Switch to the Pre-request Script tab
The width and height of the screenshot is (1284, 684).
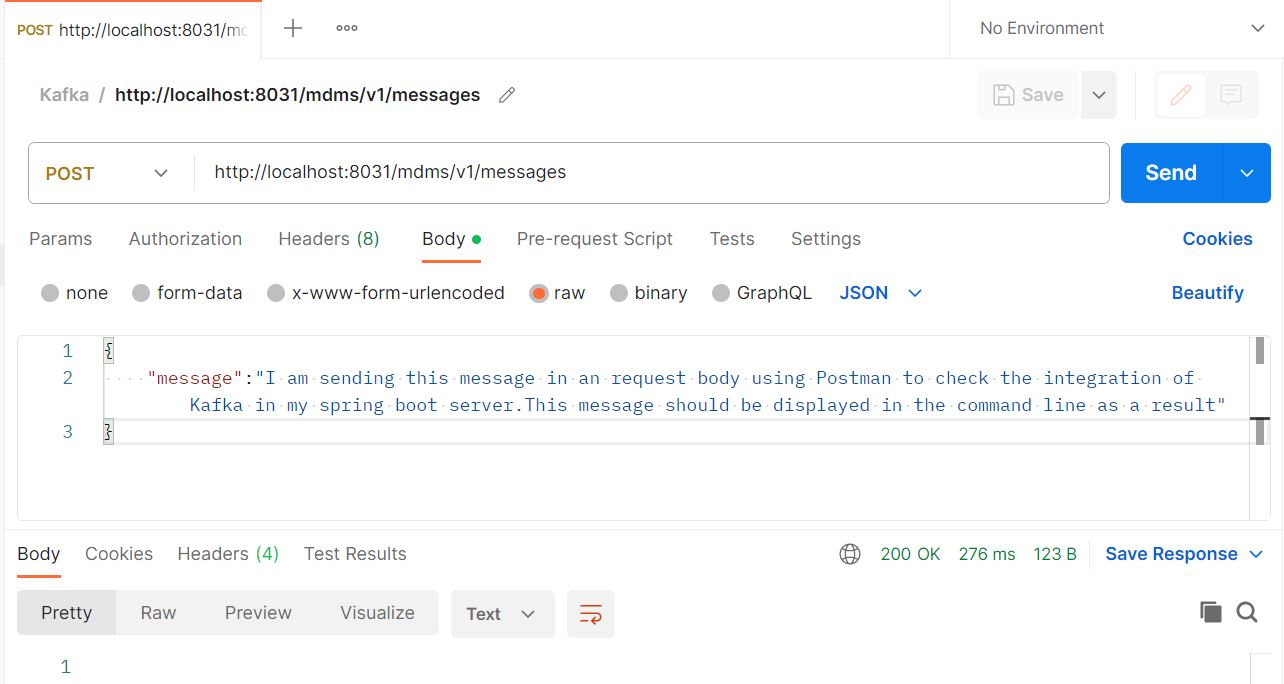pyautogui.click(x=594, y=239)
